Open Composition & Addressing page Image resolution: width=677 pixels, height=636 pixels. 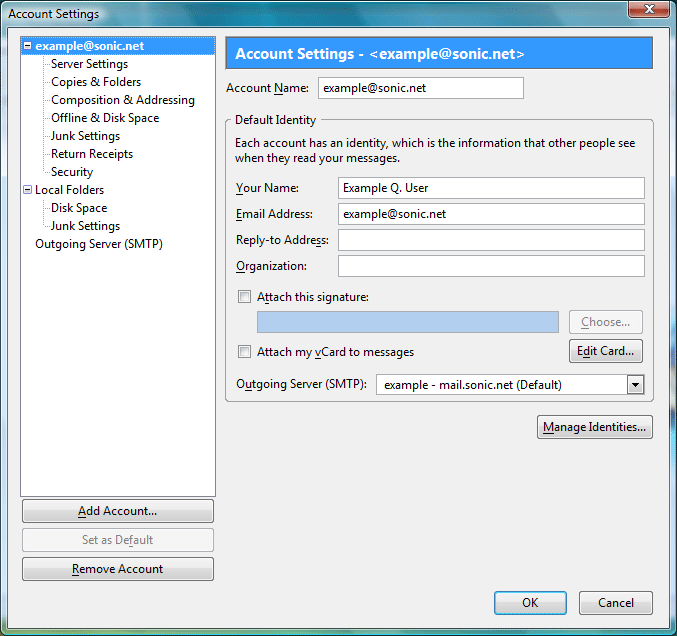[x=123, y=100]
